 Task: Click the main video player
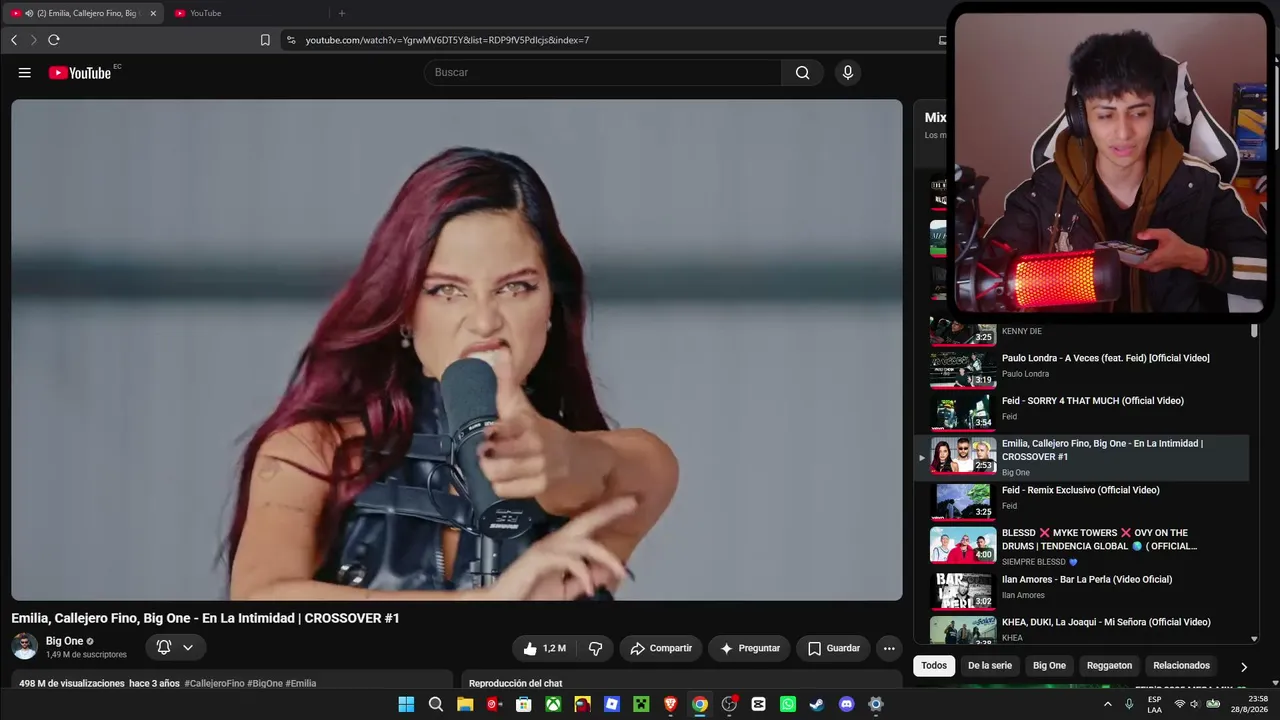click(457, 350)
